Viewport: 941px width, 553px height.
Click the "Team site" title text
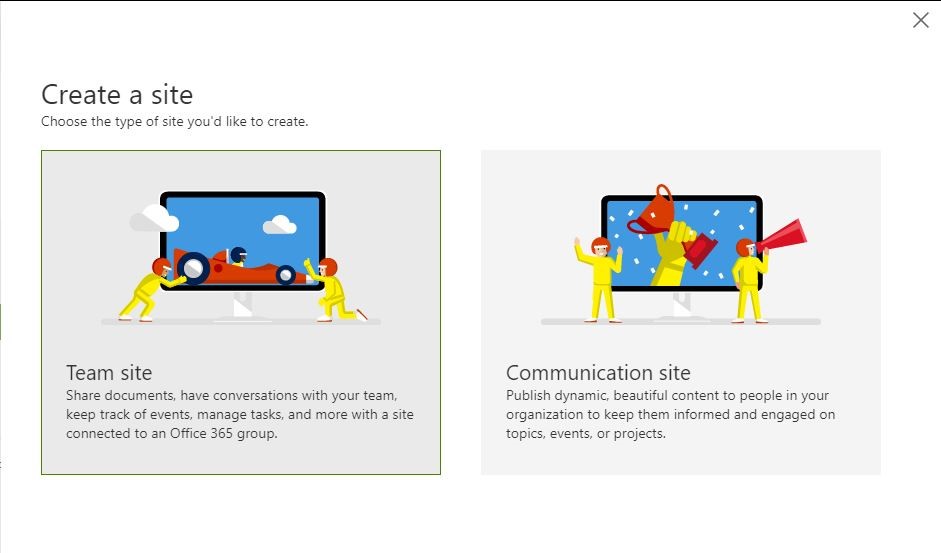pyautogui.click(x=109, y=373)
